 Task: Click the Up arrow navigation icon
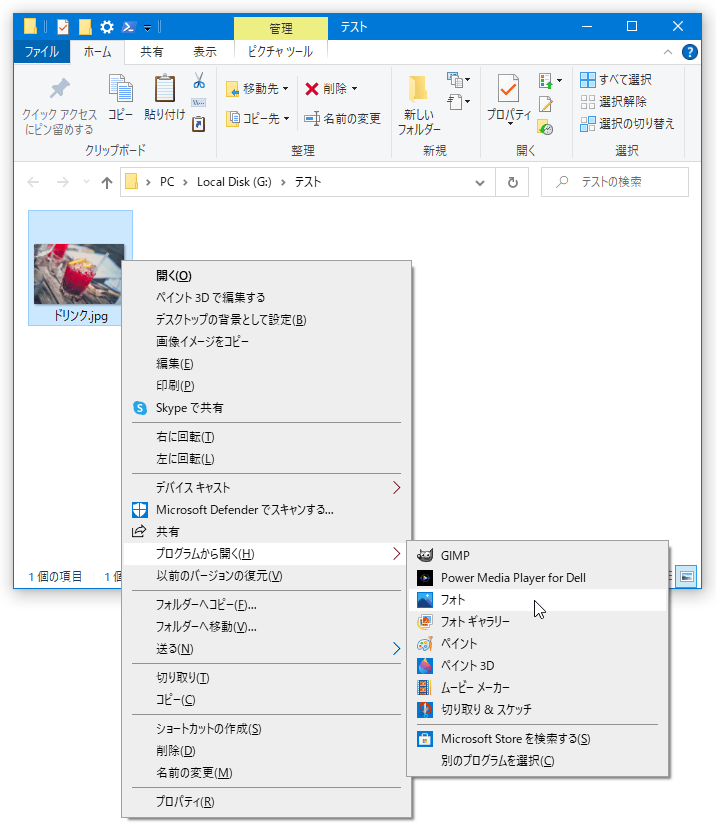pyautogui.click(x=107, y=183)
